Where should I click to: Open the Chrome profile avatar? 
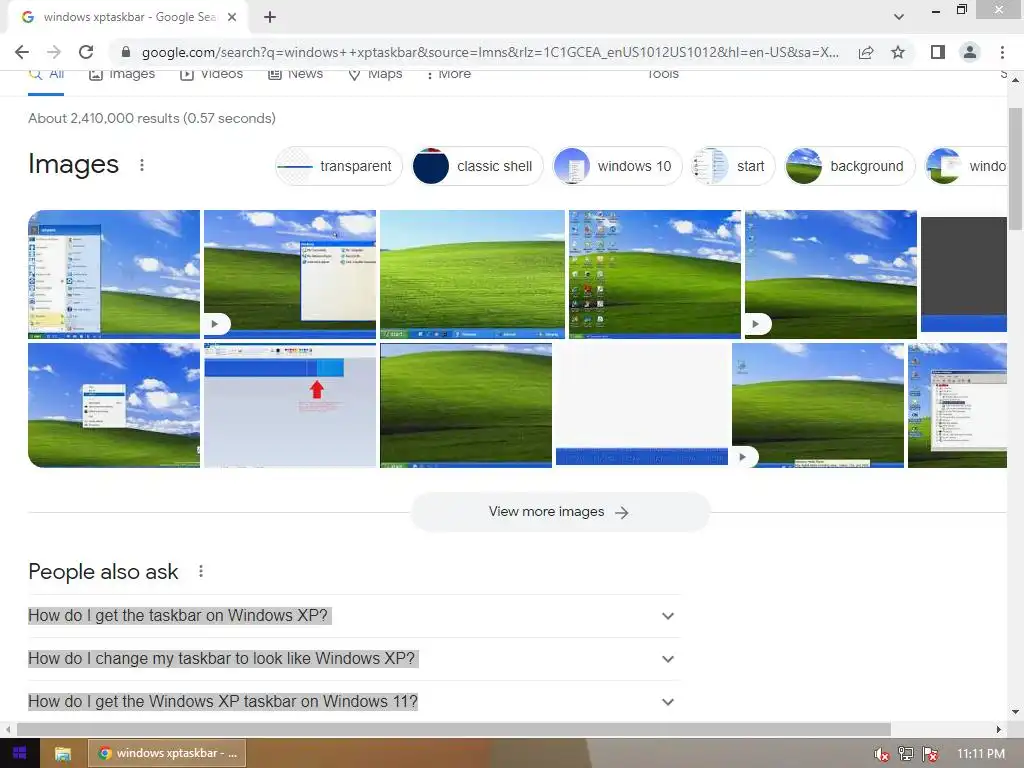pyautogui.click(x=970, y=52)
